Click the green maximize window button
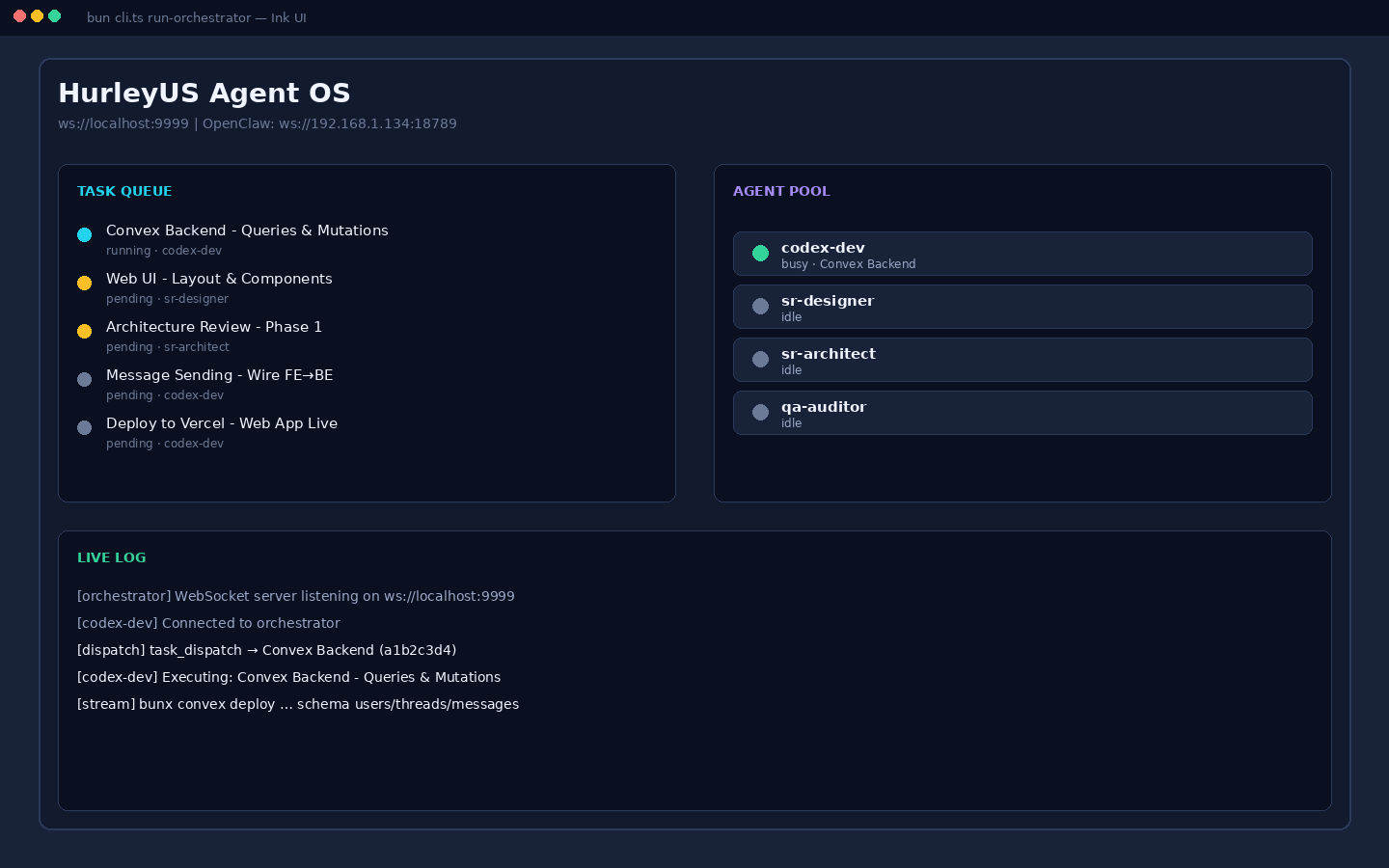This screenshot has height=868, width=1389. tap(54, 16)
